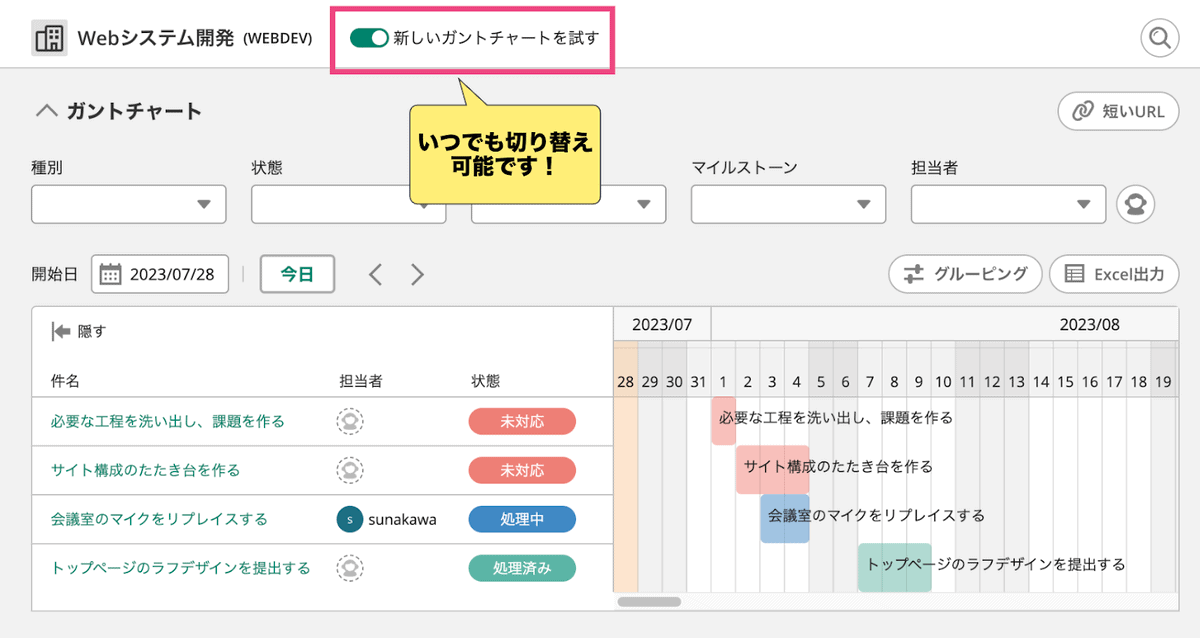Click 未対応 status badge in 必要な工程 row

click(522, 421)
